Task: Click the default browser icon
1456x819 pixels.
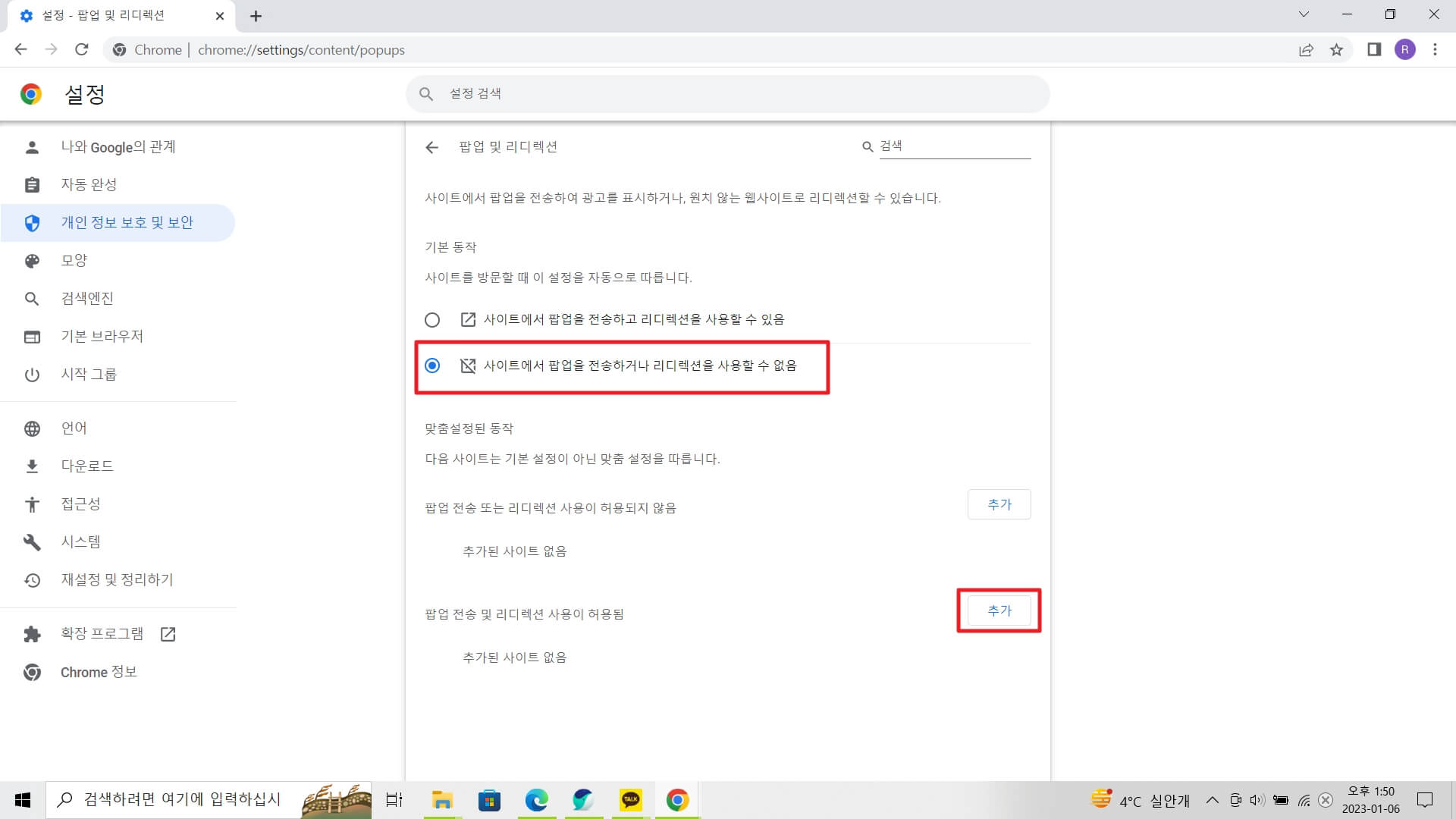Action: [x=32, y=336]
